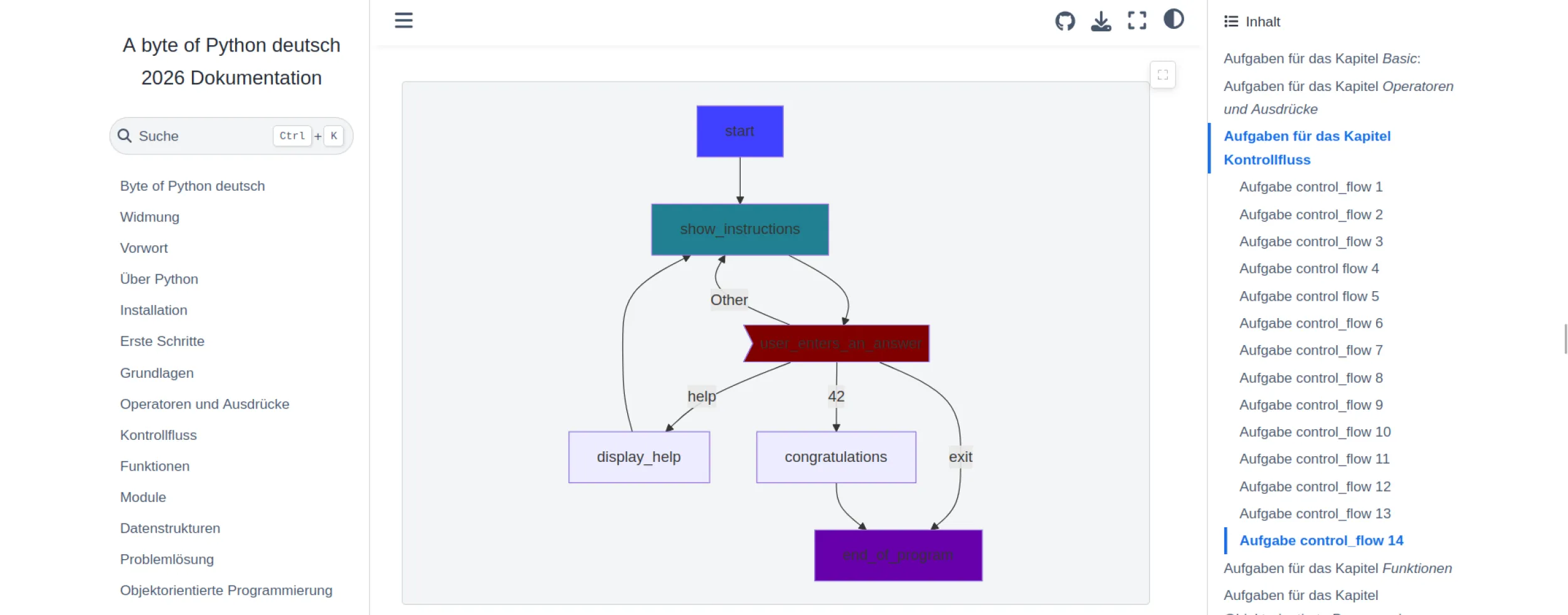Jump to Aufgabe control flow 5
Screen dimensions: 1568x615
(1309, 296)
